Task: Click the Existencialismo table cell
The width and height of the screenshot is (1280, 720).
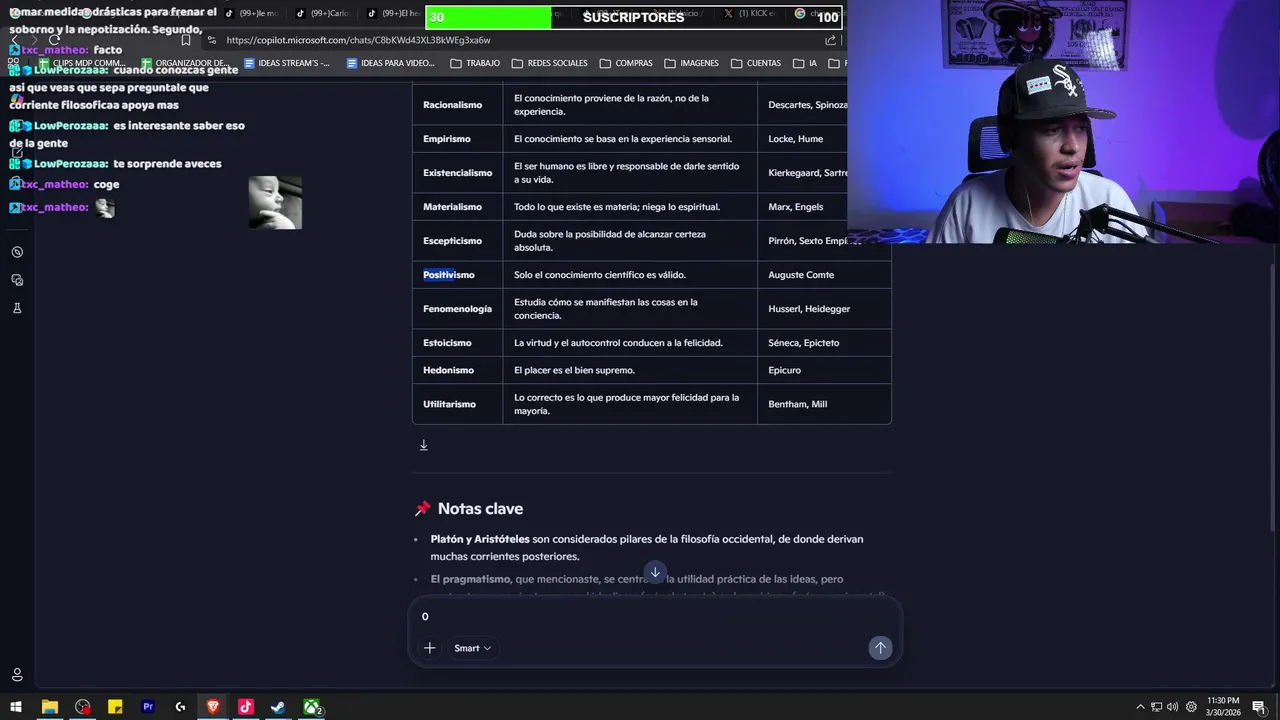Action: tap(457, 173)
